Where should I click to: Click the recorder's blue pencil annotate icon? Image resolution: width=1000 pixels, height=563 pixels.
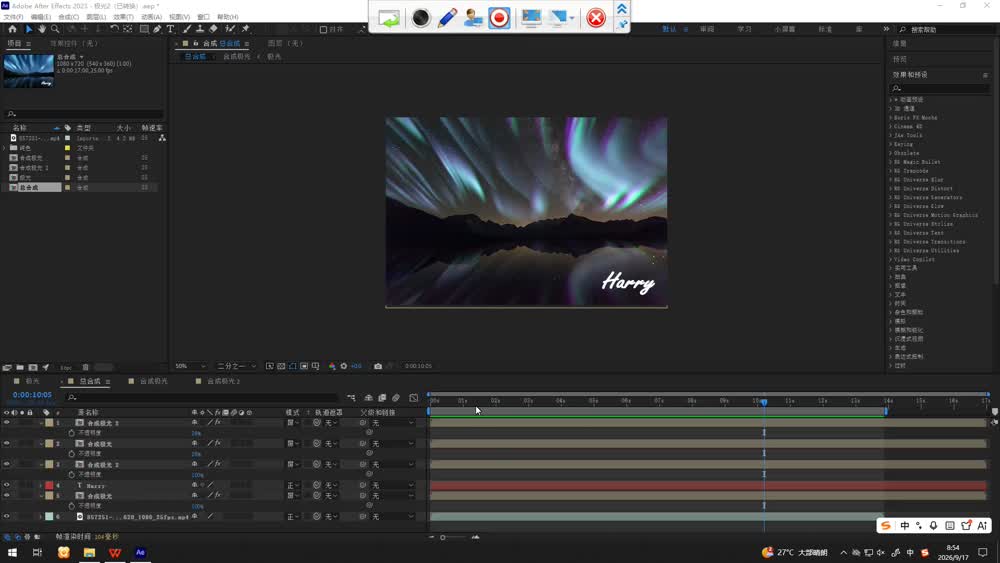pyautogui.click(x=447, y=17)
